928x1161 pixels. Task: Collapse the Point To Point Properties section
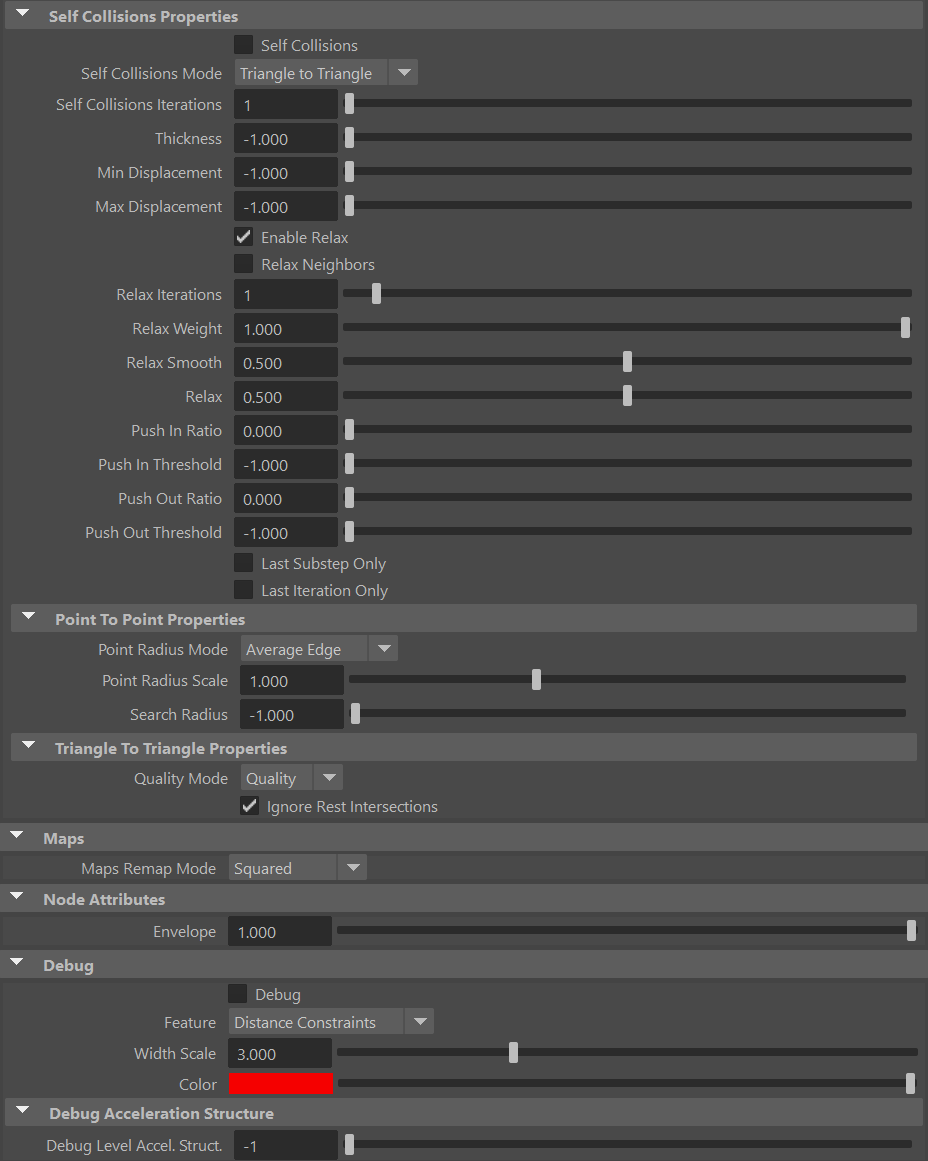[x=28, y=617]
